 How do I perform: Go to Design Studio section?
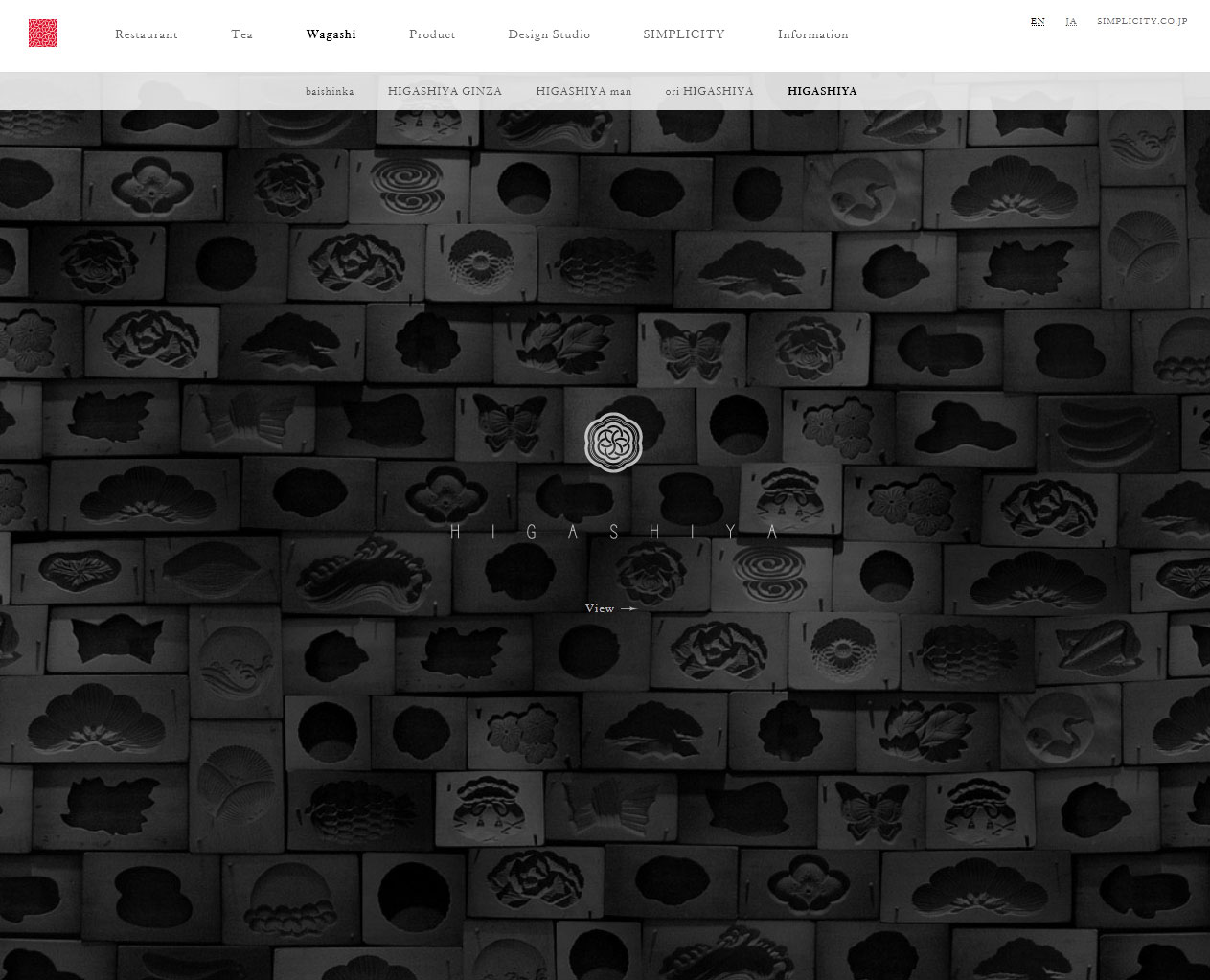(549, 34)
